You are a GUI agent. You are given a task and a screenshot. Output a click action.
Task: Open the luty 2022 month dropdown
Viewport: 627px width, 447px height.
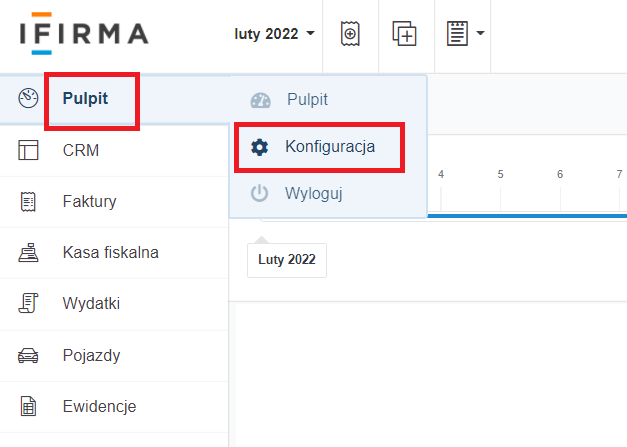274,34
